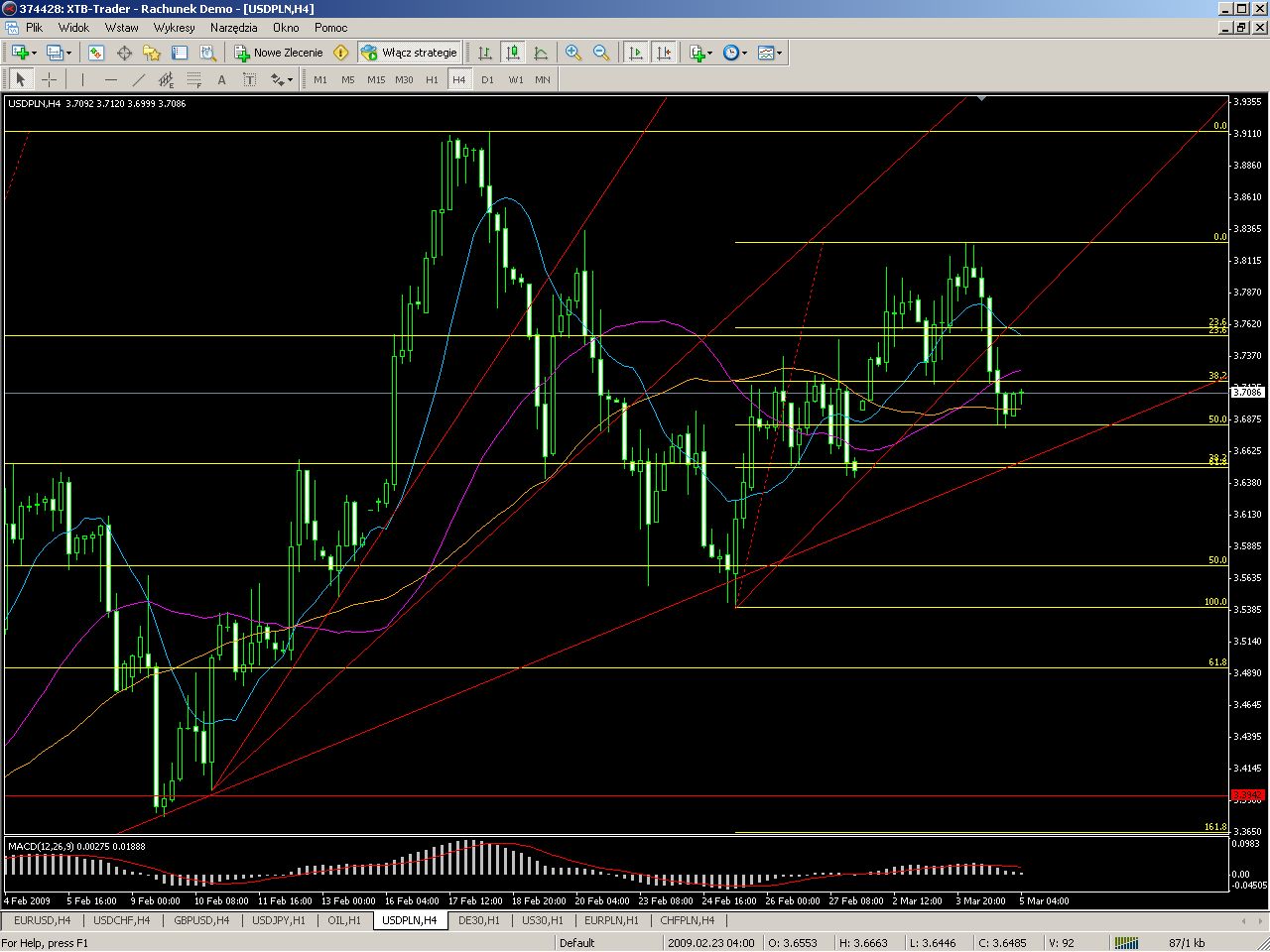Expand the new chart dropdown arrow
The image size is (1270, 952).
coord(34,53)
